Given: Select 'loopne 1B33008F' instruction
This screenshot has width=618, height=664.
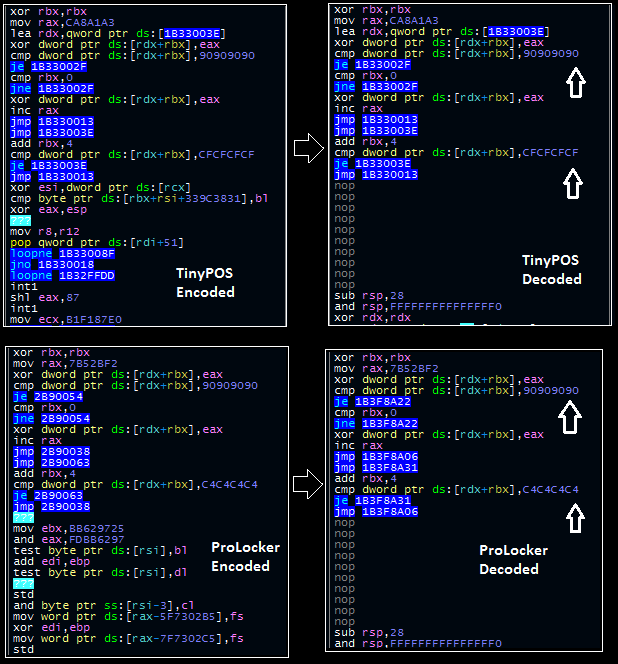Looking at the screenshot, I should pyautogui.click(x=62, y=254).
